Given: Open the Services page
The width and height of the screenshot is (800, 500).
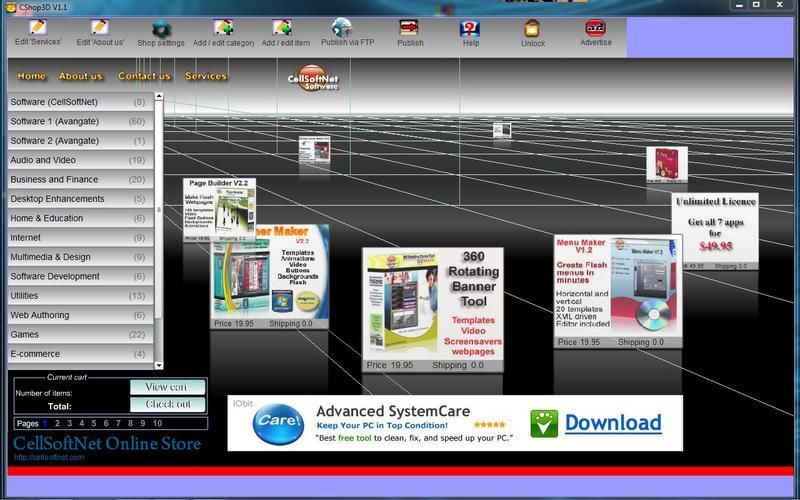Looking at the screenshot, I should tap(206, 76).
